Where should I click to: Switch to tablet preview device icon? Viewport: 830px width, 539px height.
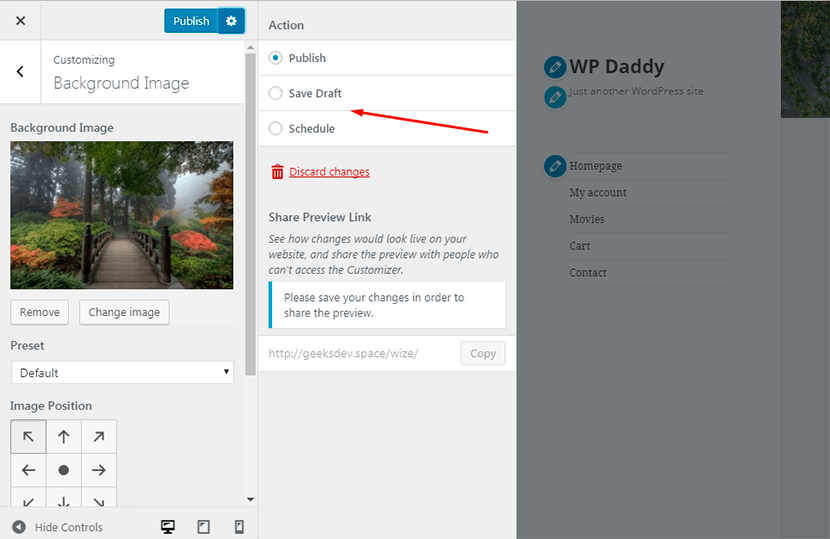coord(203,526)
